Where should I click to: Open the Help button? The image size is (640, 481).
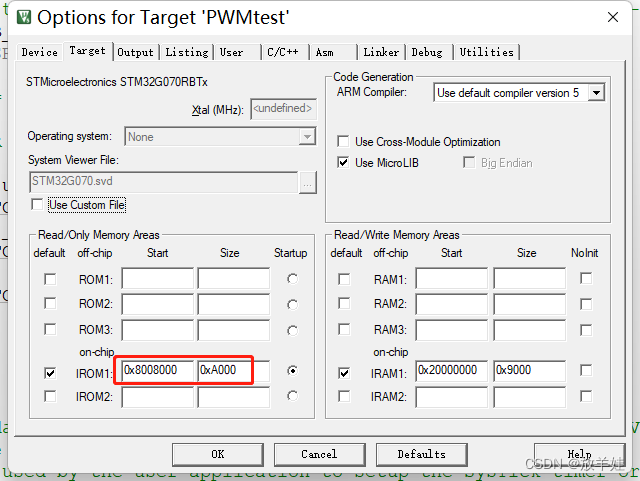[x=579, y=454]
